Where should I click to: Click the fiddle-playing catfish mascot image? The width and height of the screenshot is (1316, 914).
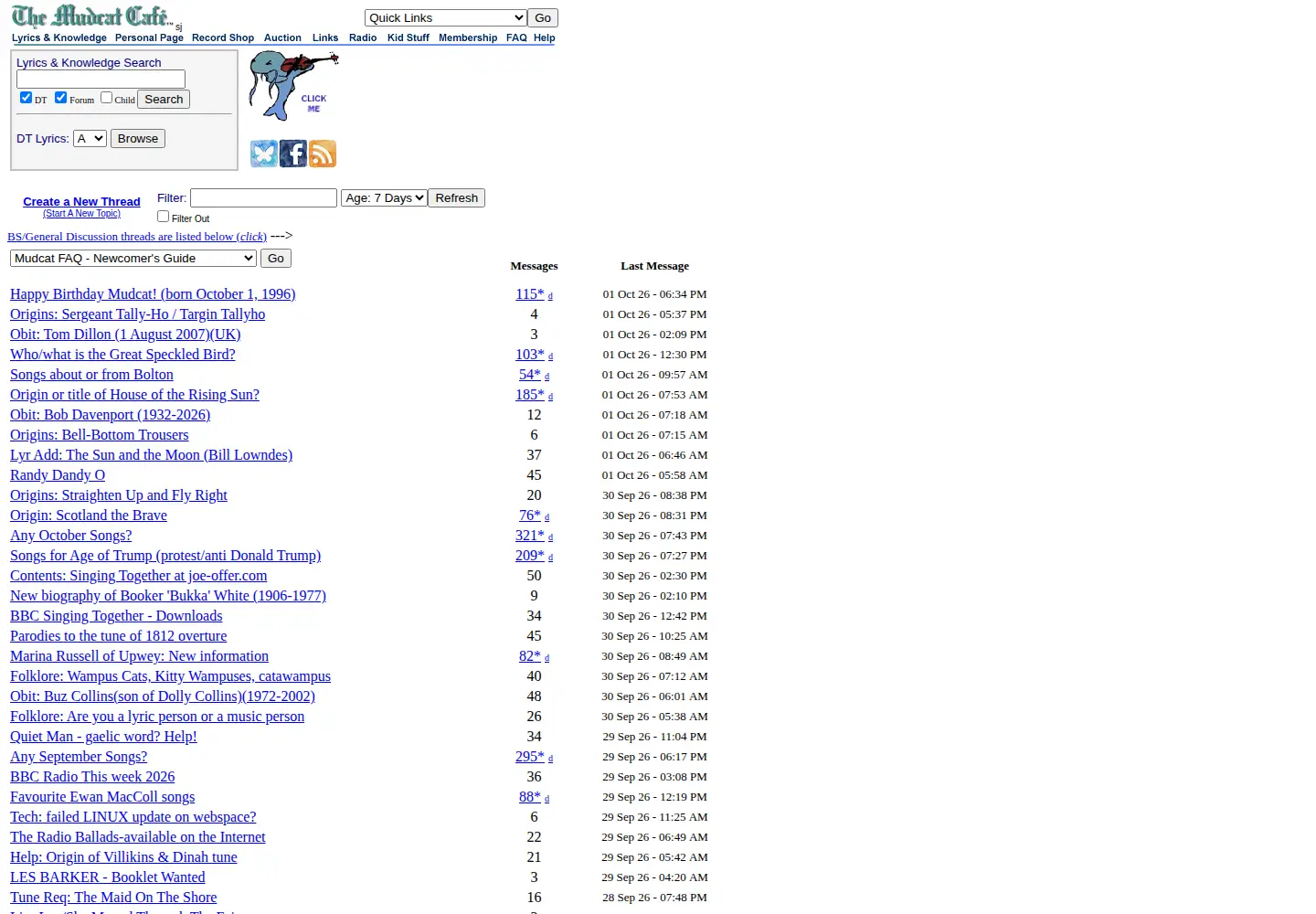coord(293,86)
